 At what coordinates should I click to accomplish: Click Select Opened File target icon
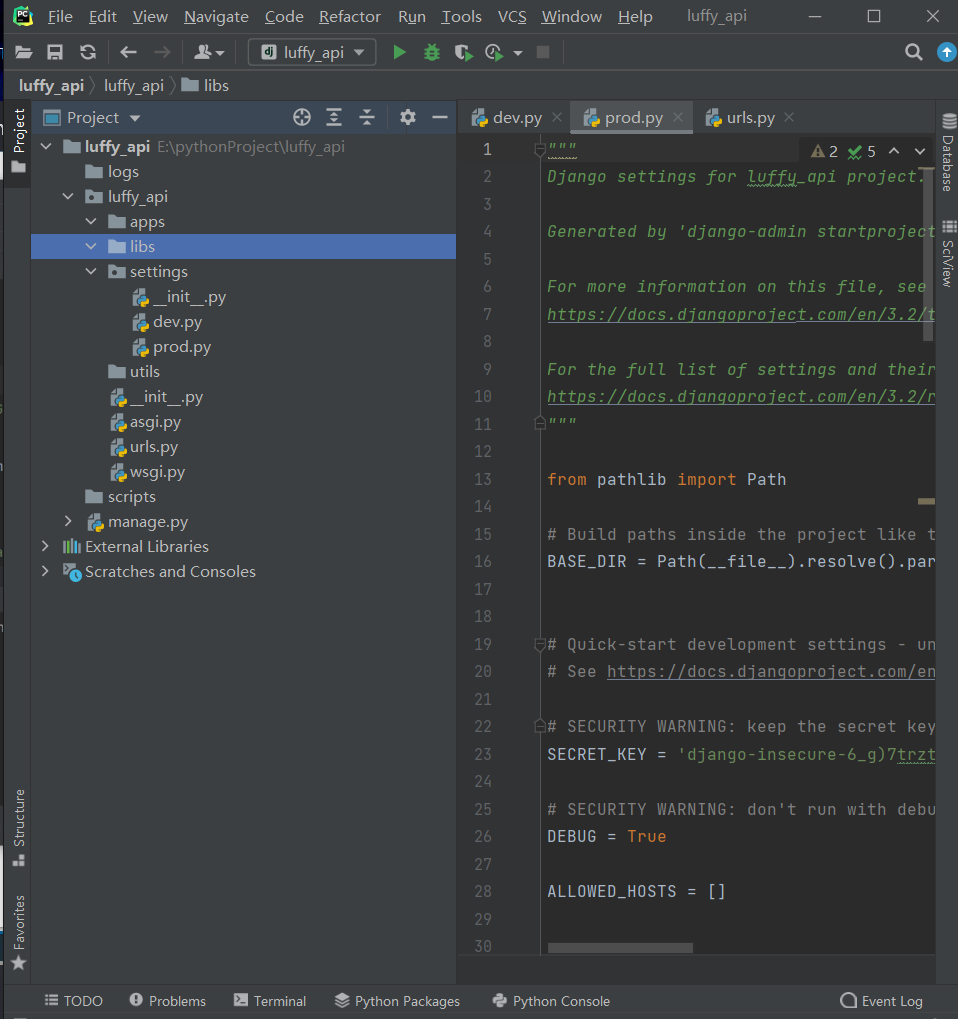click(302, 118)
